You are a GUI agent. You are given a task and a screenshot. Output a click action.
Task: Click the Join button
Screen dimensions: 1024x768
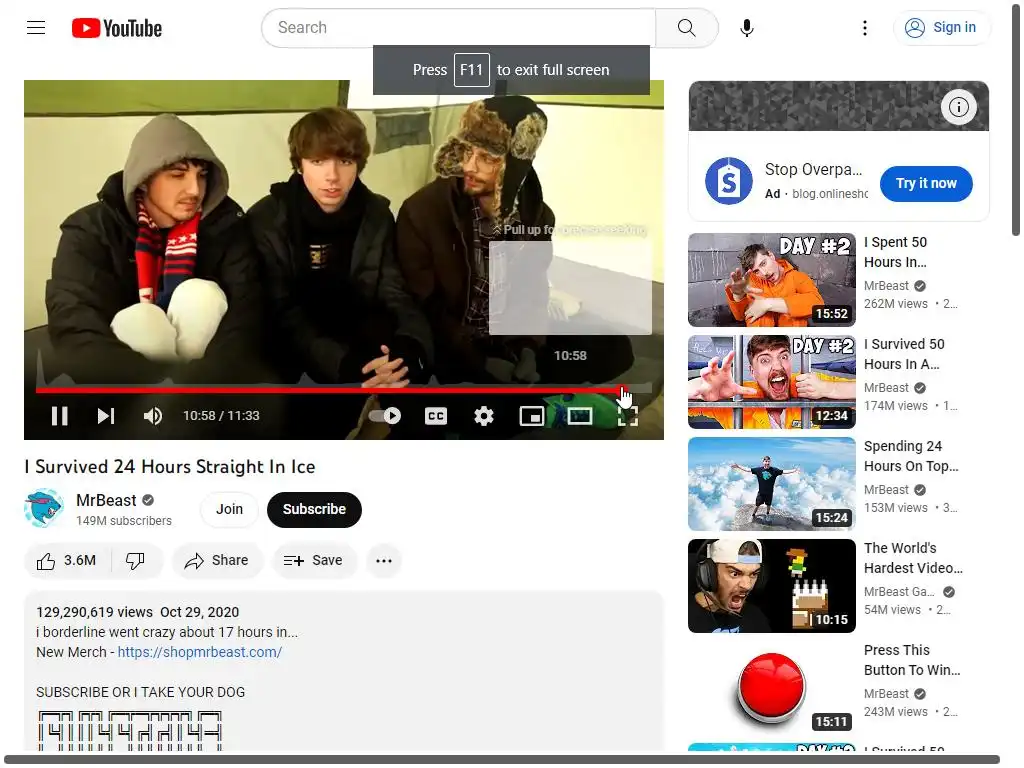(x=229, y=509)
